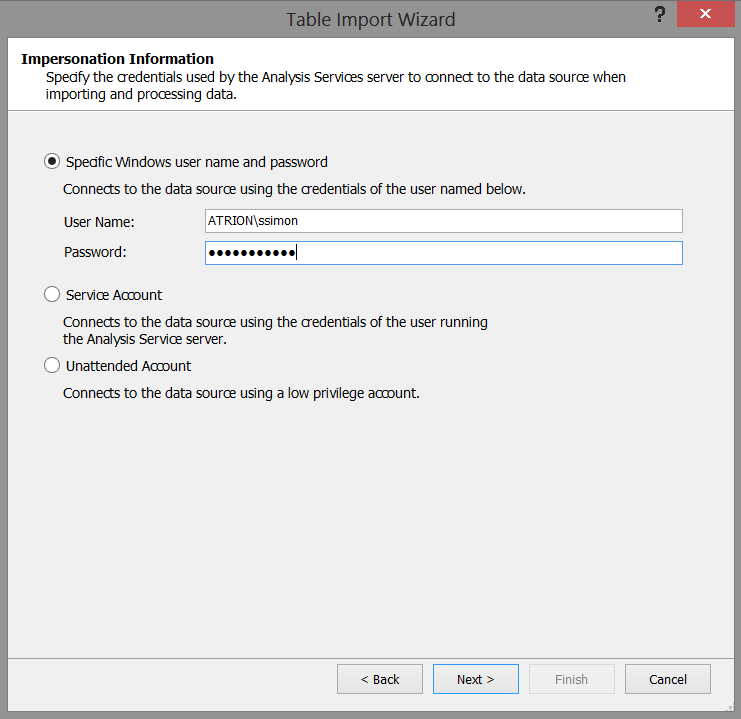Click the greyed-out Finish button

click(571, 679)
